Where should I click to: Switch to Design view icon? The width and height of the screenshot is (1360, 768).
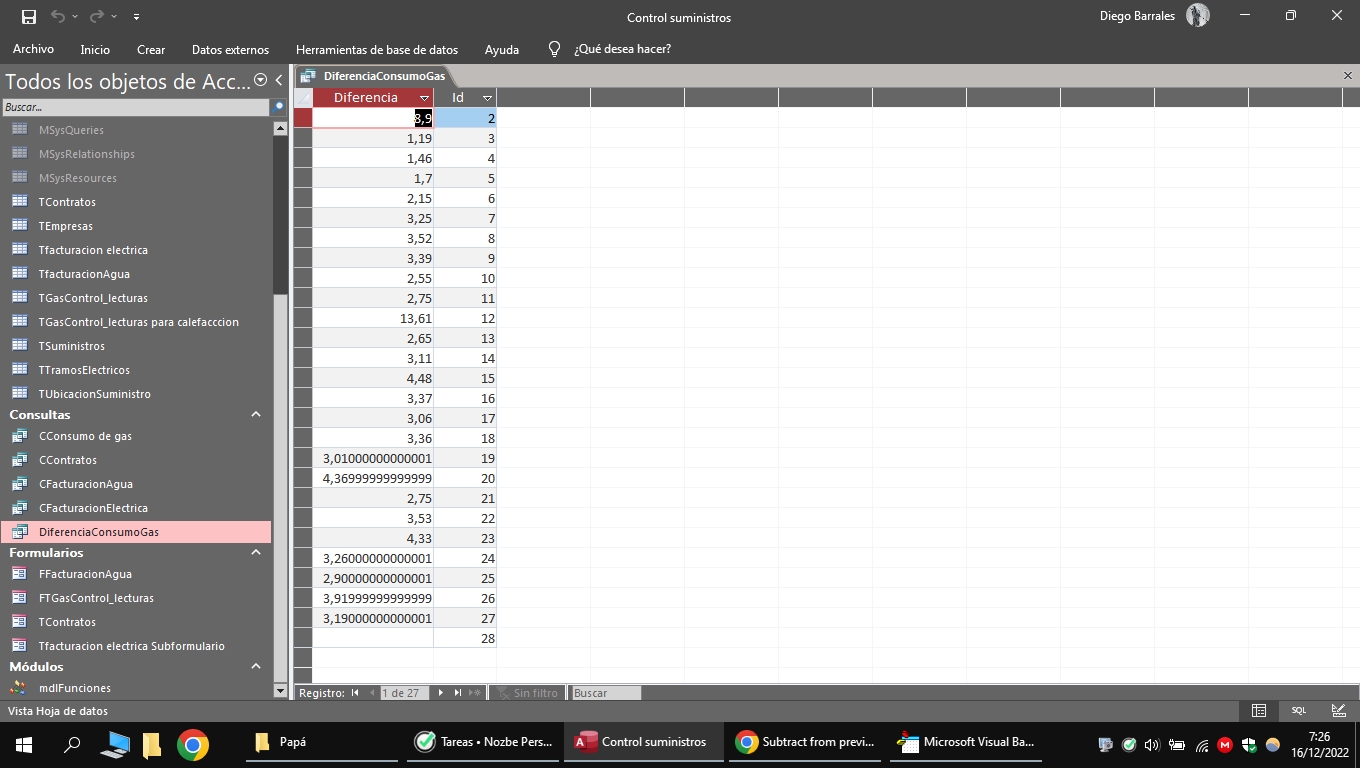point(1339,710)
